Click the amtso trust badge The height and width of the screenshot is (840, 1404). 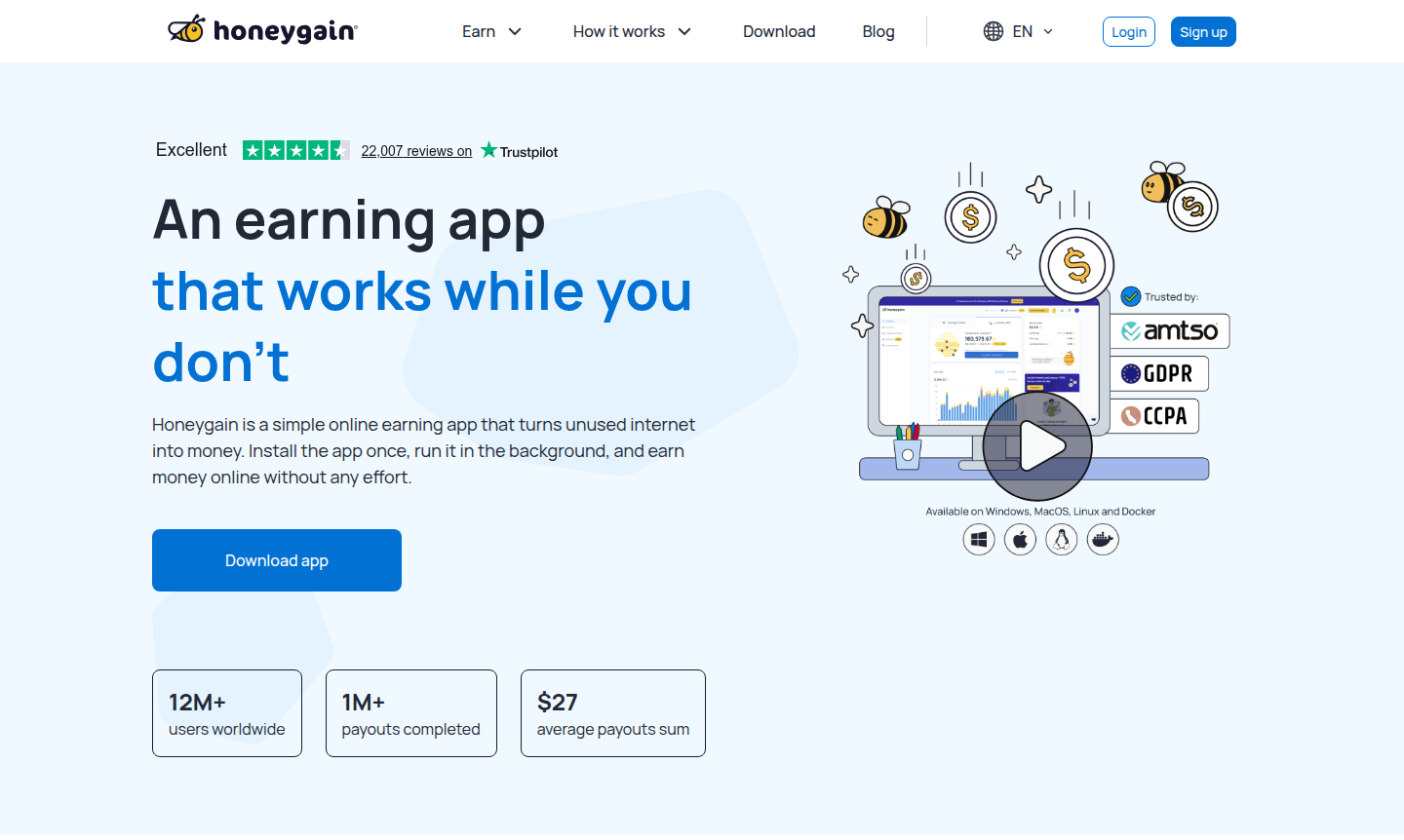tap(1170, 331)
